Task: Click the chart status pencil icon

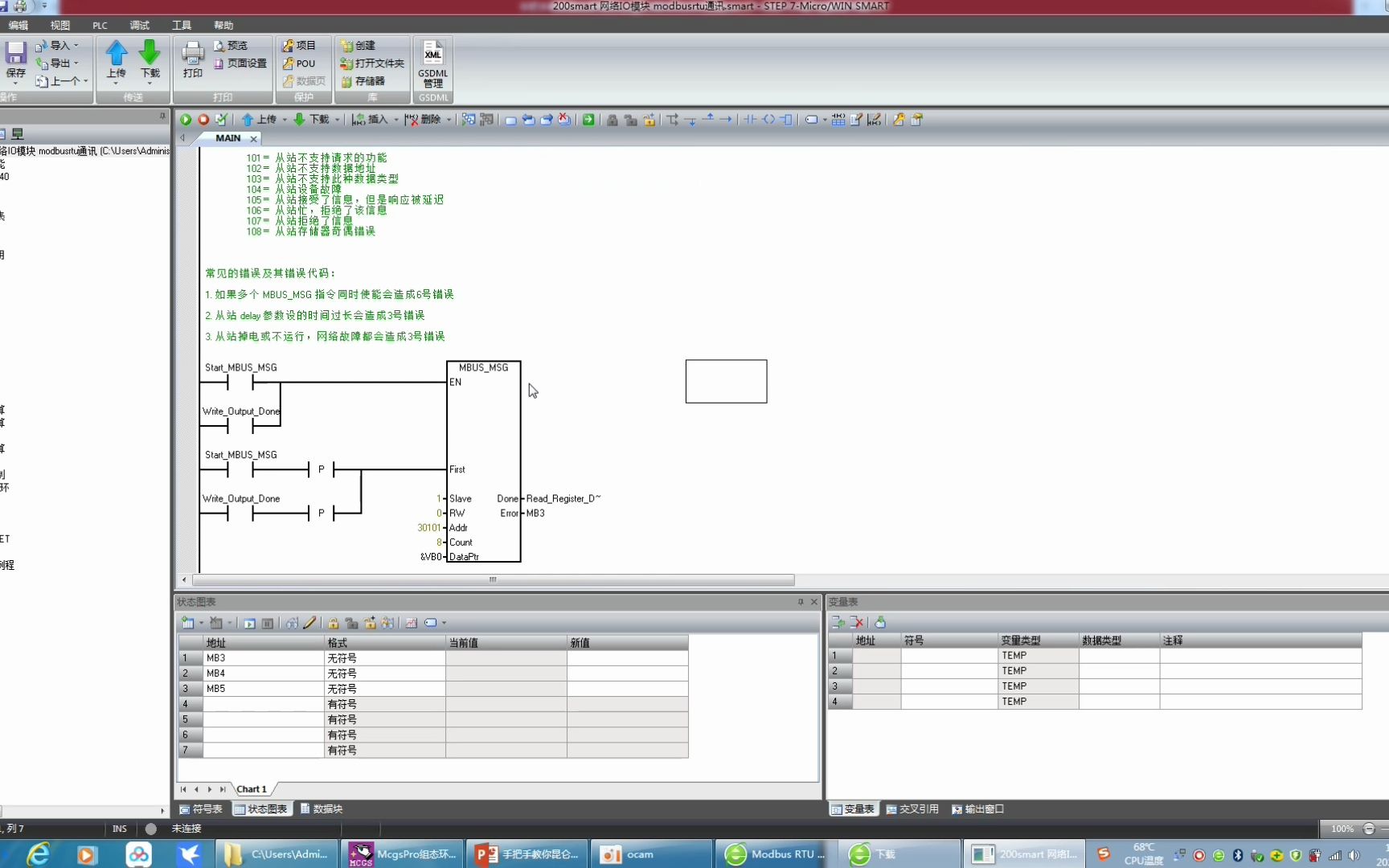Action: [309, 623]
